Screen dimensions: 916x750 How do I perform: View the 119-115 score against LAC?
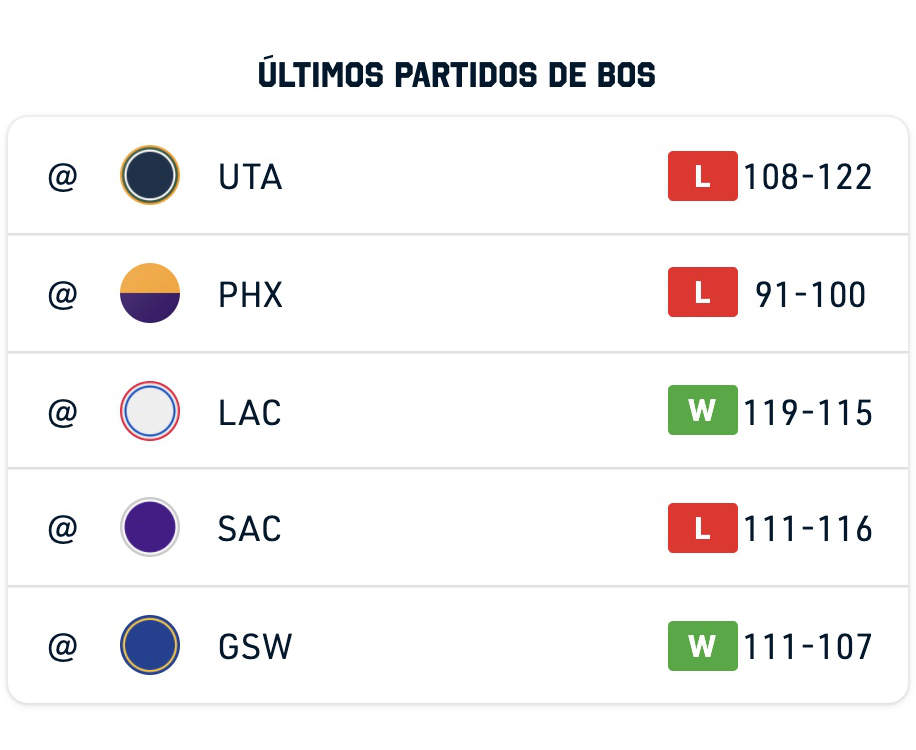(808, 413)
